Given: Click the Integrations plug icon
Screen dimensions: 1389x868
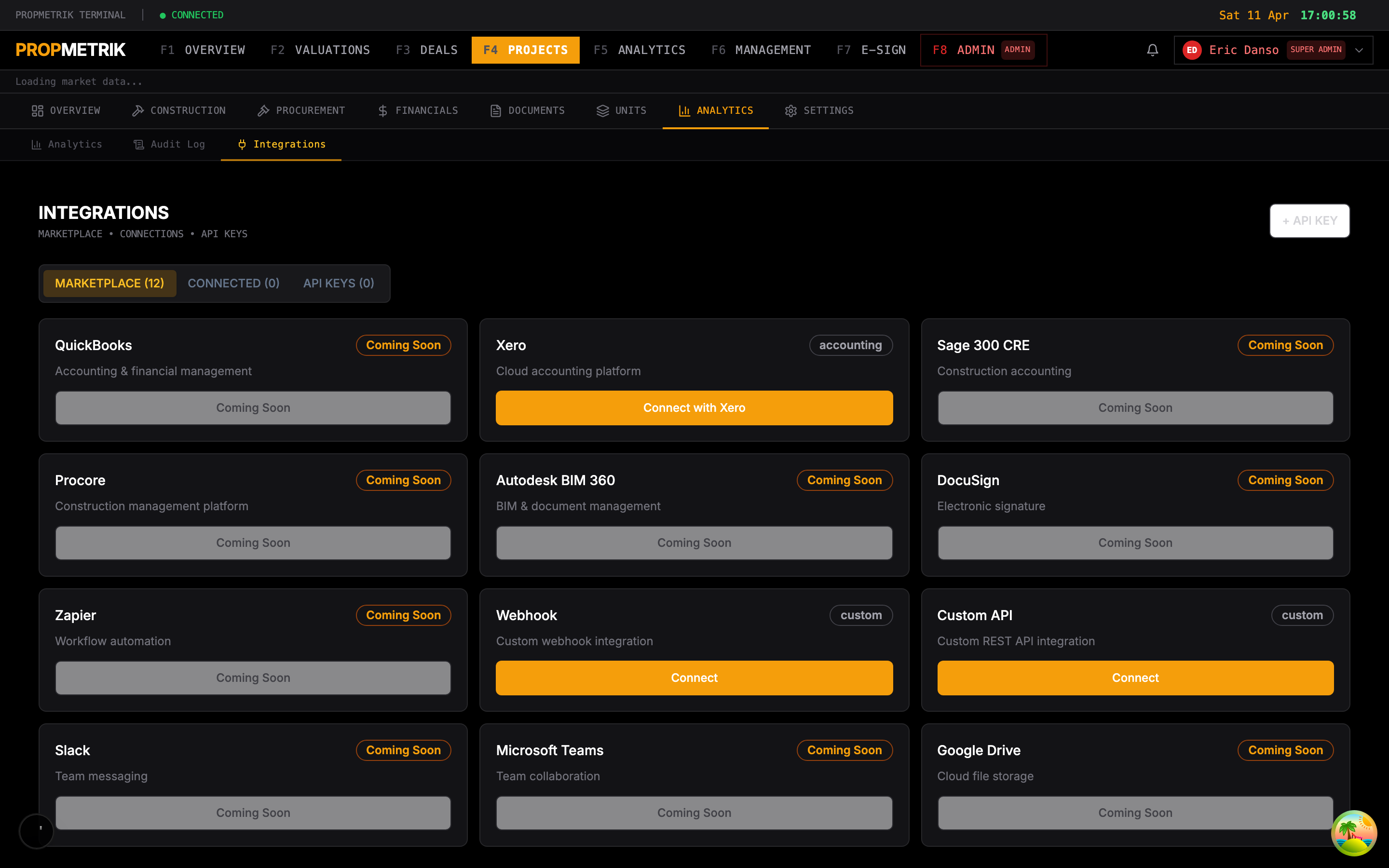Looking at the screenshot, I should (242, 145).
